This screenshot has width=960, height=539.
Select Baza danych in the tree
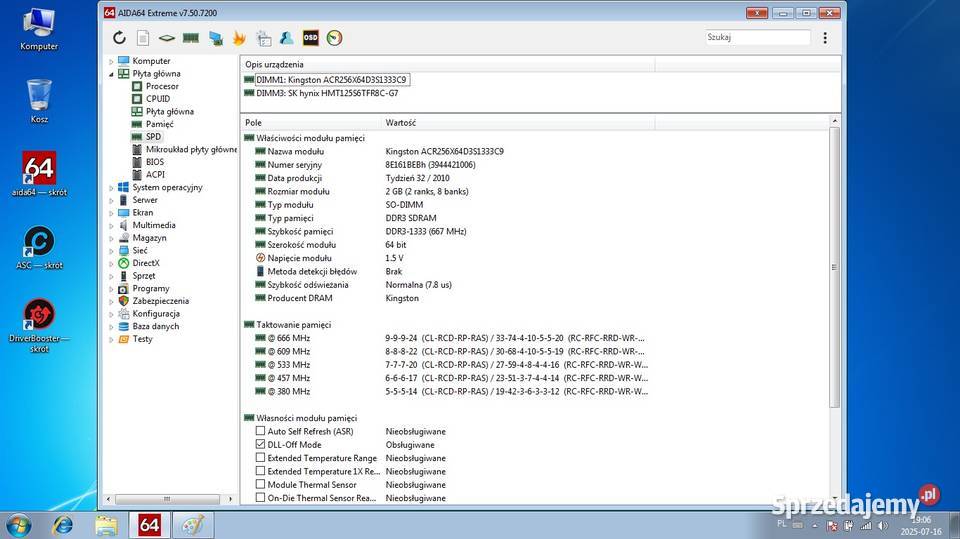[156, 326]
